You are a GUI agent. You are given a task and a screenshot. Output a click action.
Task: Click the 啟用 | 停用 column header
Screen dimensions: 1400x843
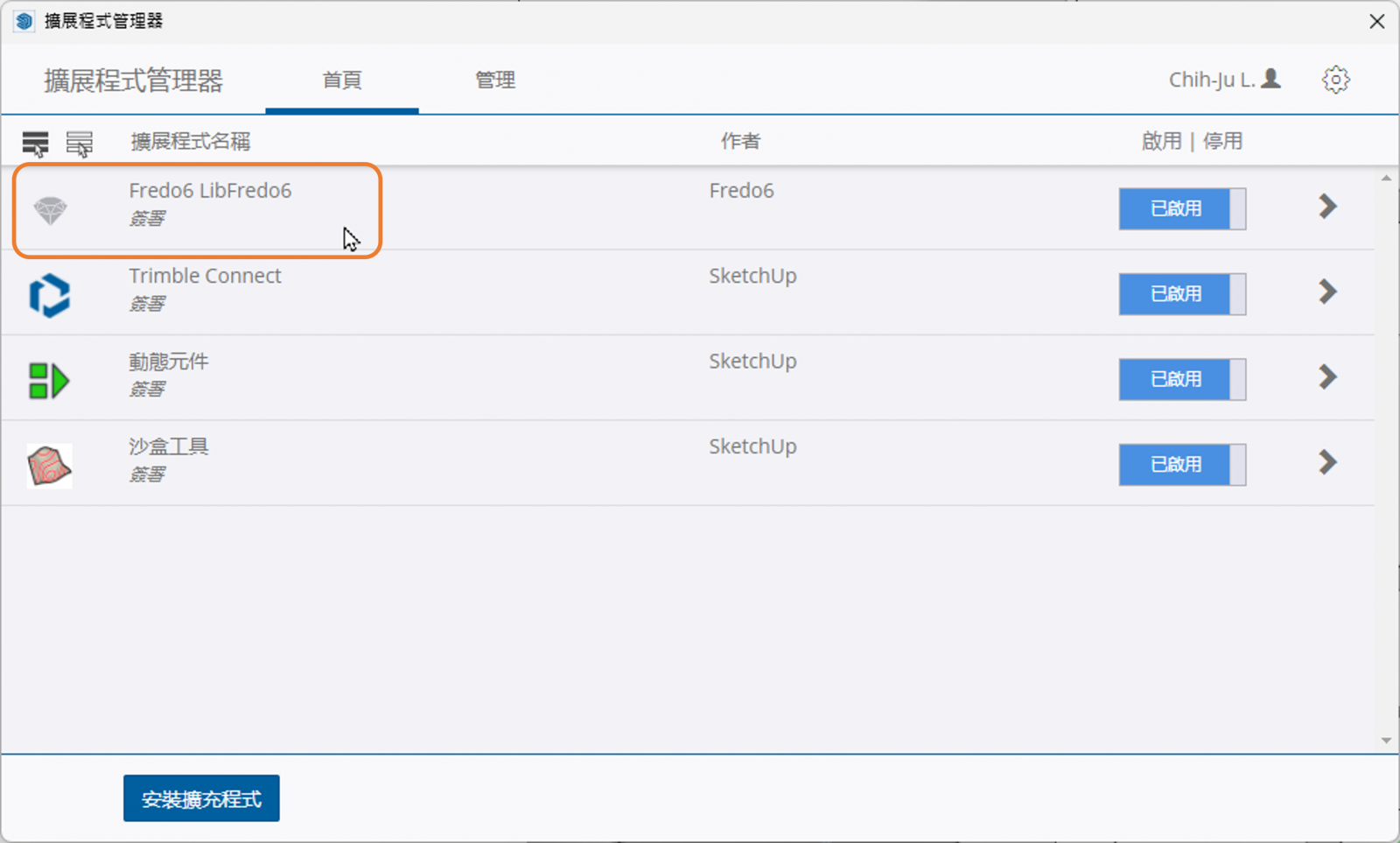point(1192,141)
